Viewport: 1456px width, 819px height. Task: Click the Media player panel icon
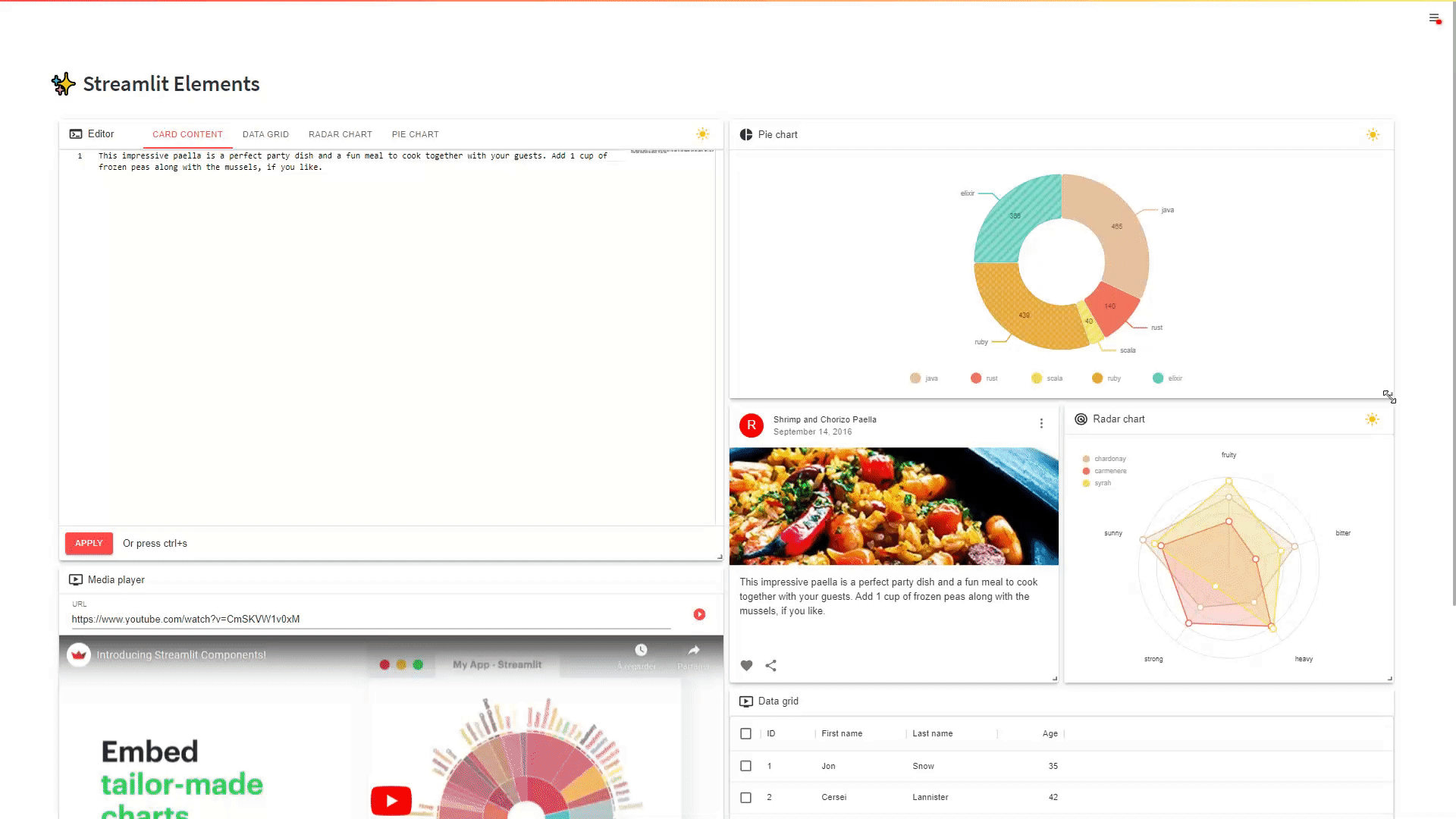click(76, 579)
